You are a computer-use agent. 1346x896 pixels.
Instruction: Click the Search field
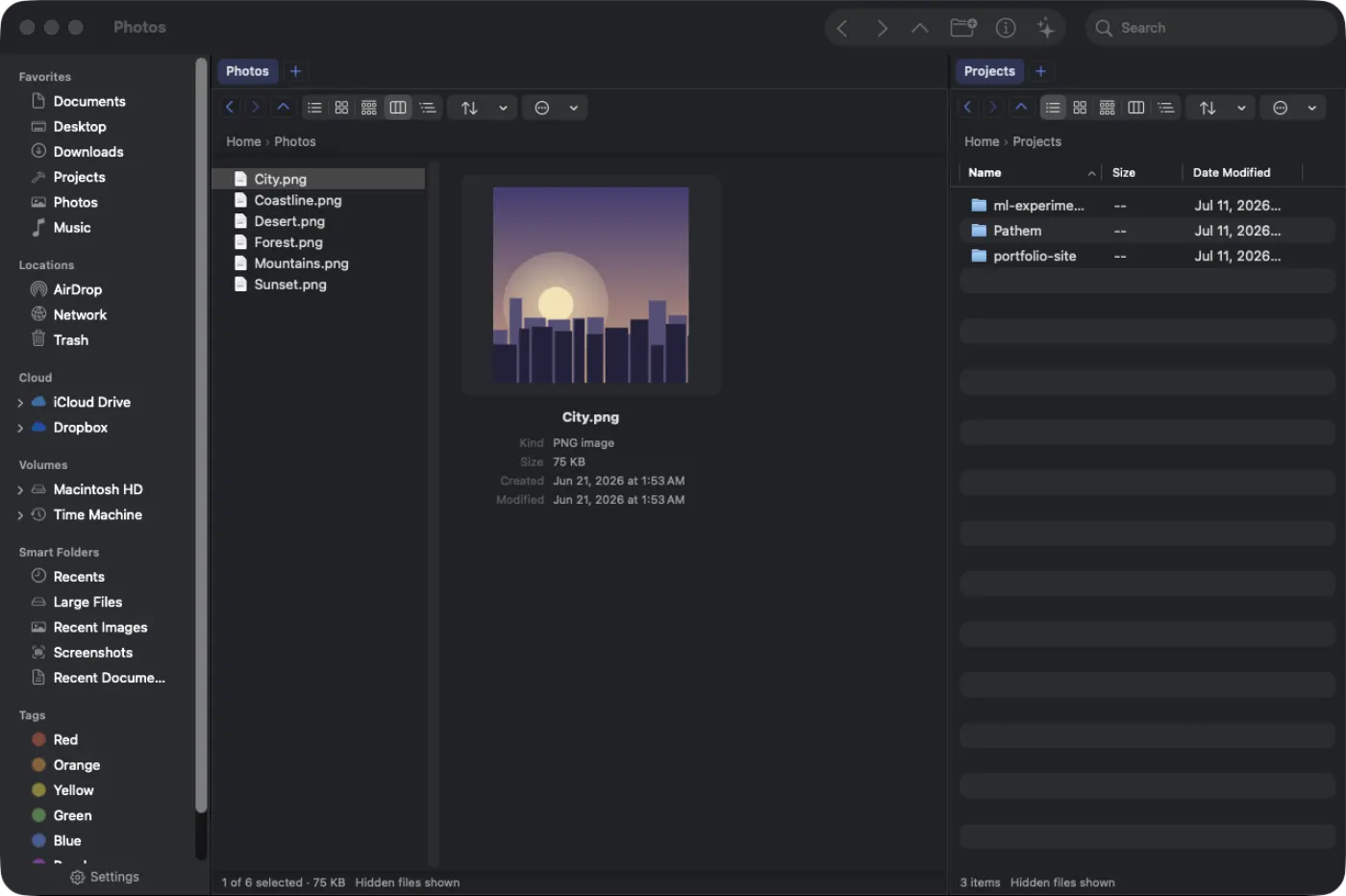click(x=1213, y=28)
